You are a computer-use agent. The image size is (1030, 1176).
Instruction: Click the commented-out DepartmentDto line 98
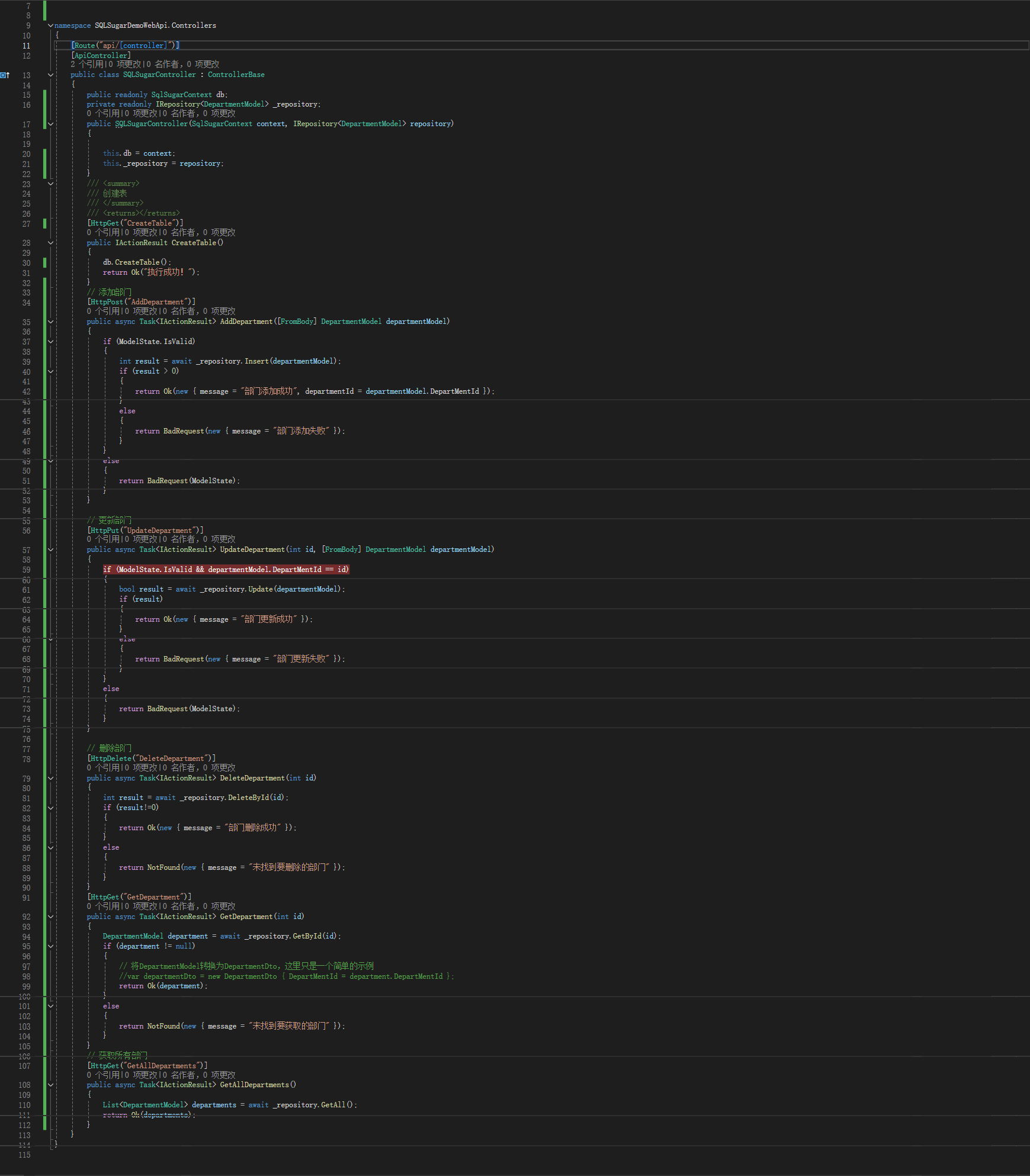point(287,976)
